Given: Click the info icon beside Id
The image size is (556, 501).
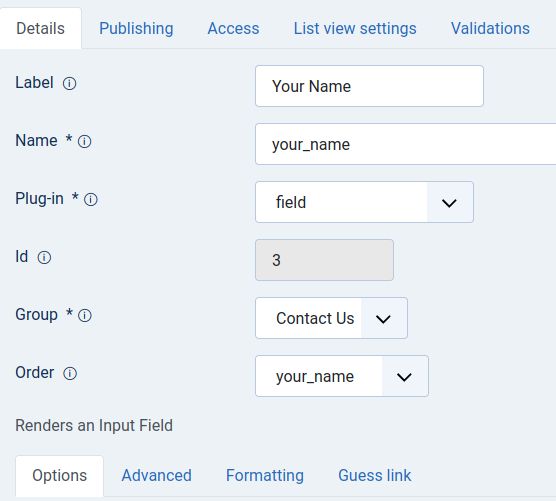Looking at the screenshot, I should [44, 257].
